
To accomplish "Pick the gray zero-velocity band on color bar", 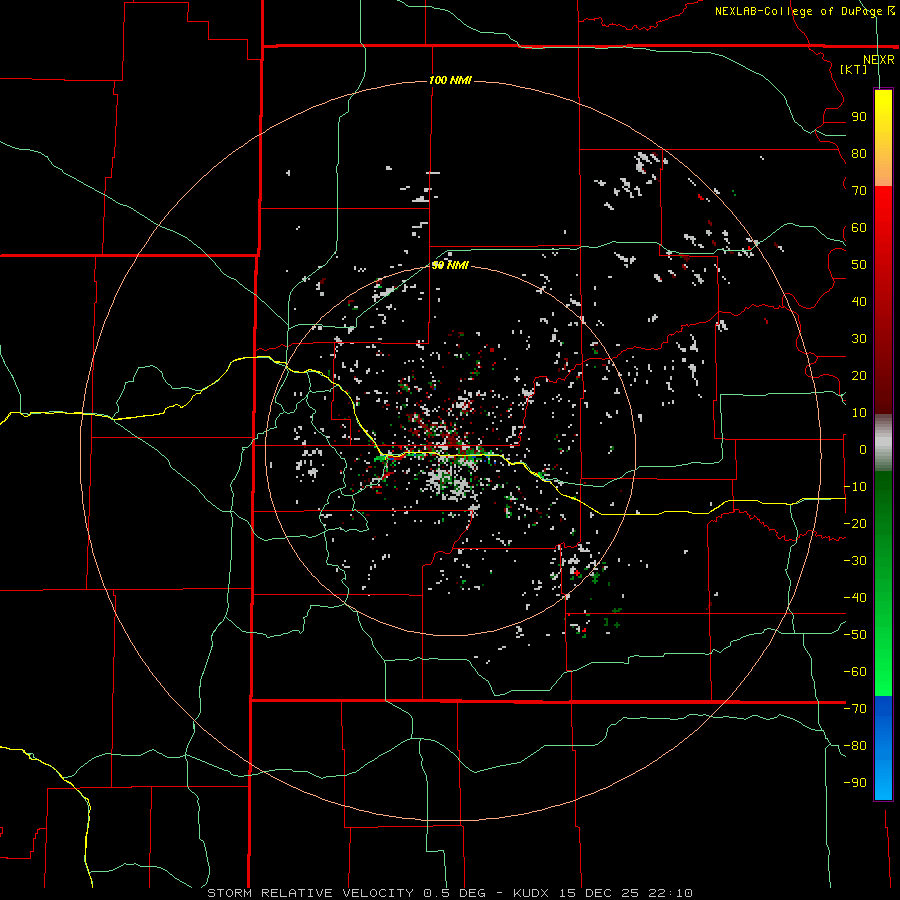I will point(883,443).
